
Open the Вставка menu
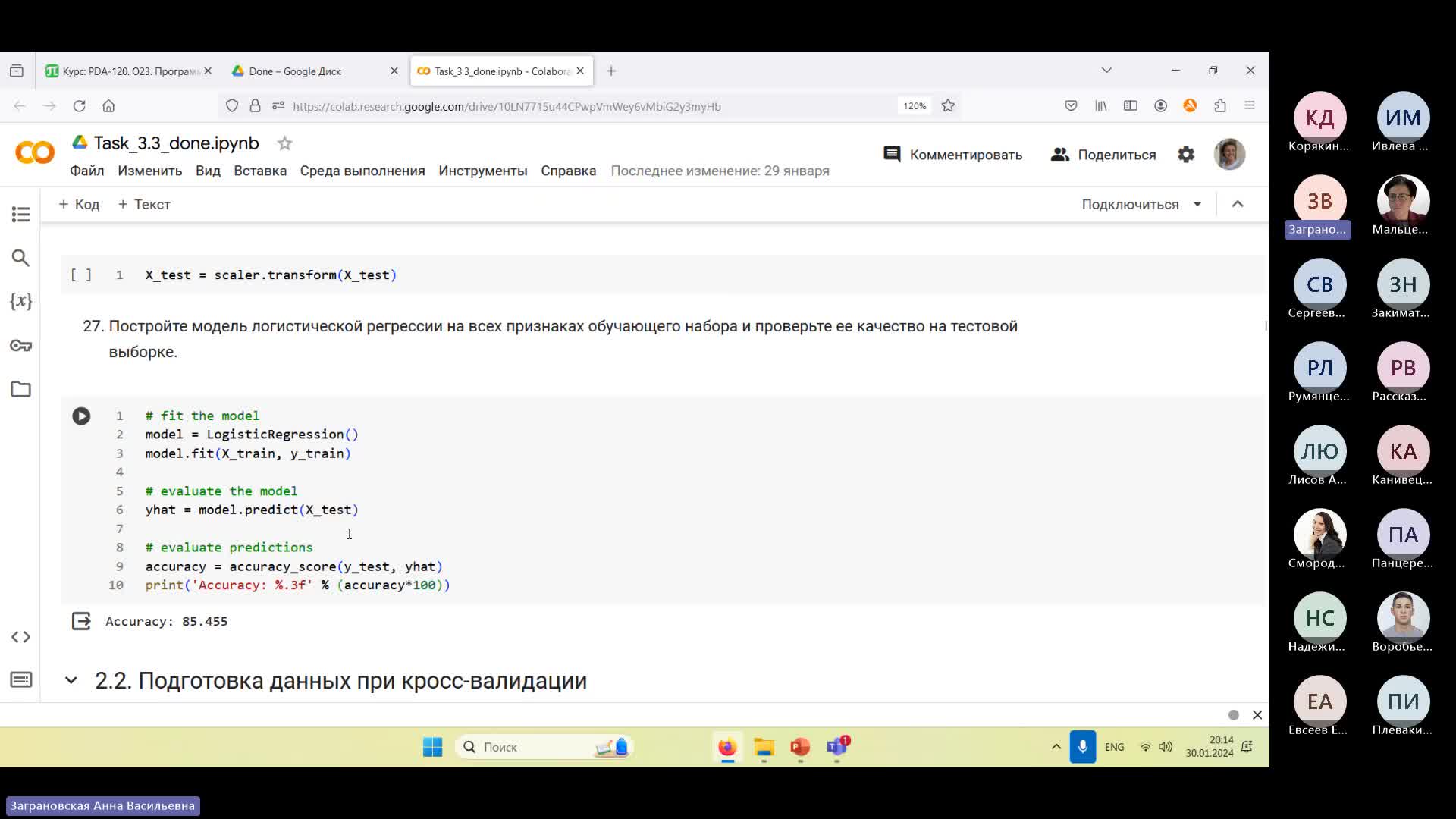[260, 171]
